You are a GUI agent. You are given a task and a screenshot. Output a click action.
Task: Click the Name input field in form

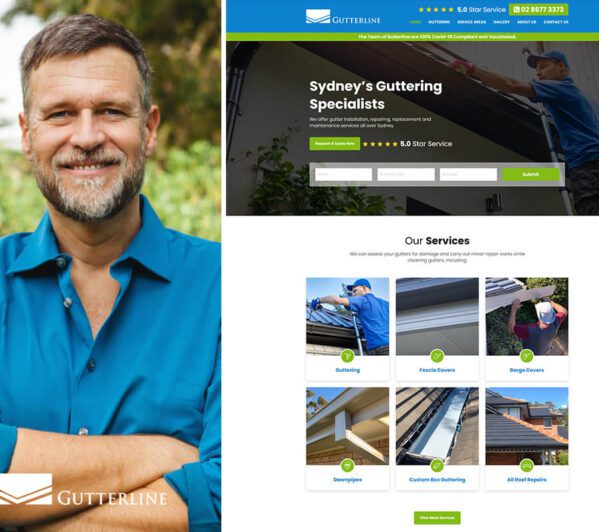(x=343, y=174)
